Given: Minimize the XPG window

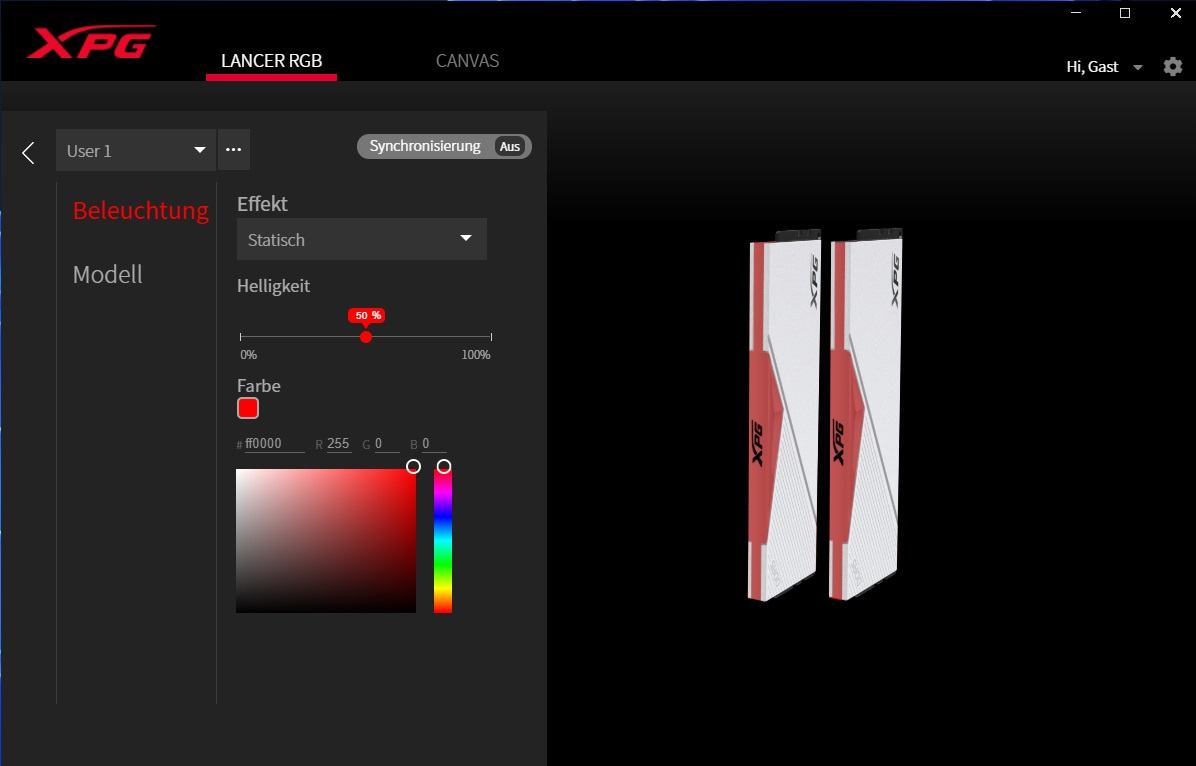Looking at the screenshot, I should pyautogui.click(x=1075, y=13).
